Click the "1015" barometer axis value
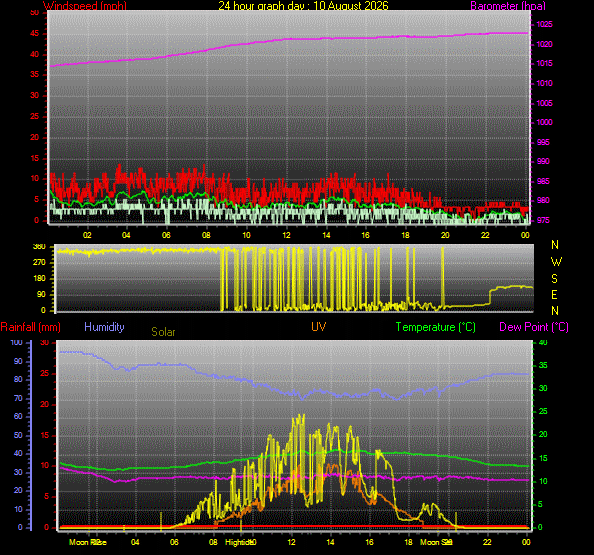 click(x=544, y=63)
